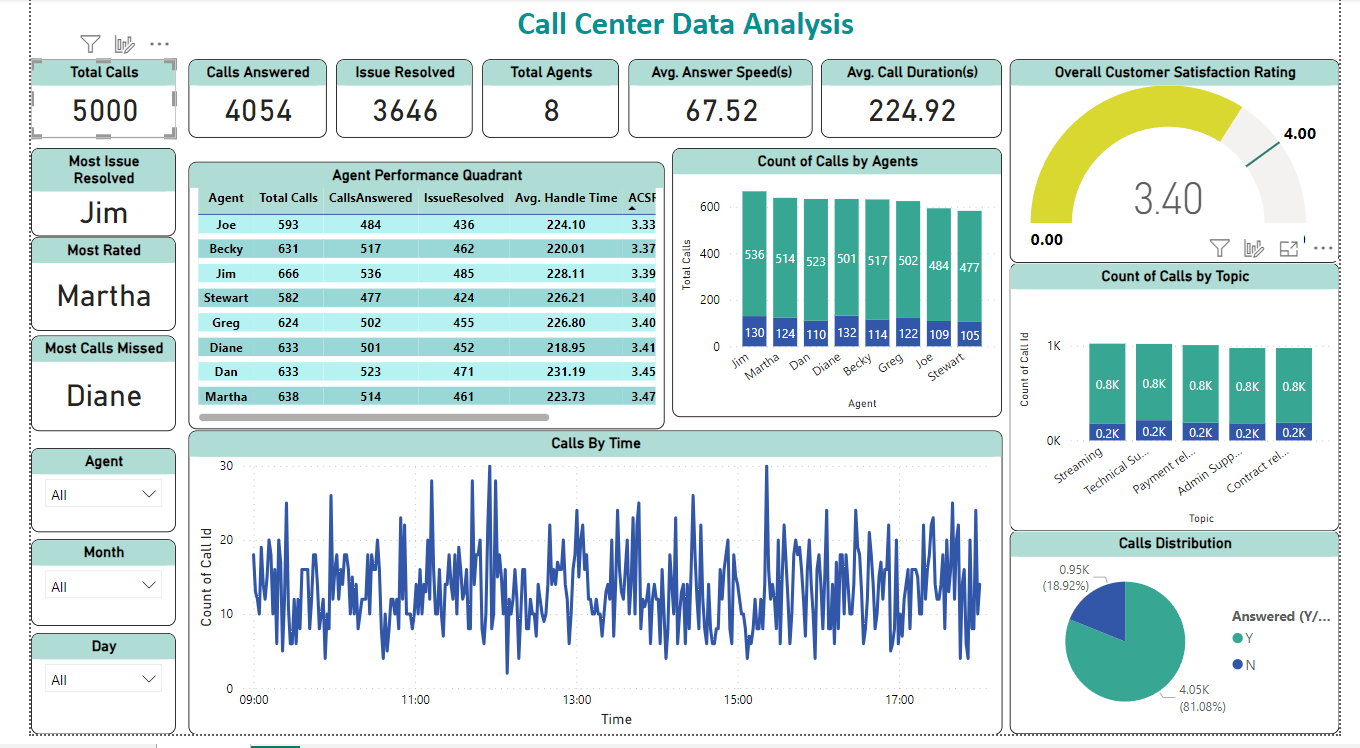The height and width of the screenshot is (748, 1360).
Task: Click personalize visual icon on satisfaction gauge
Action: click(1254, 248)
